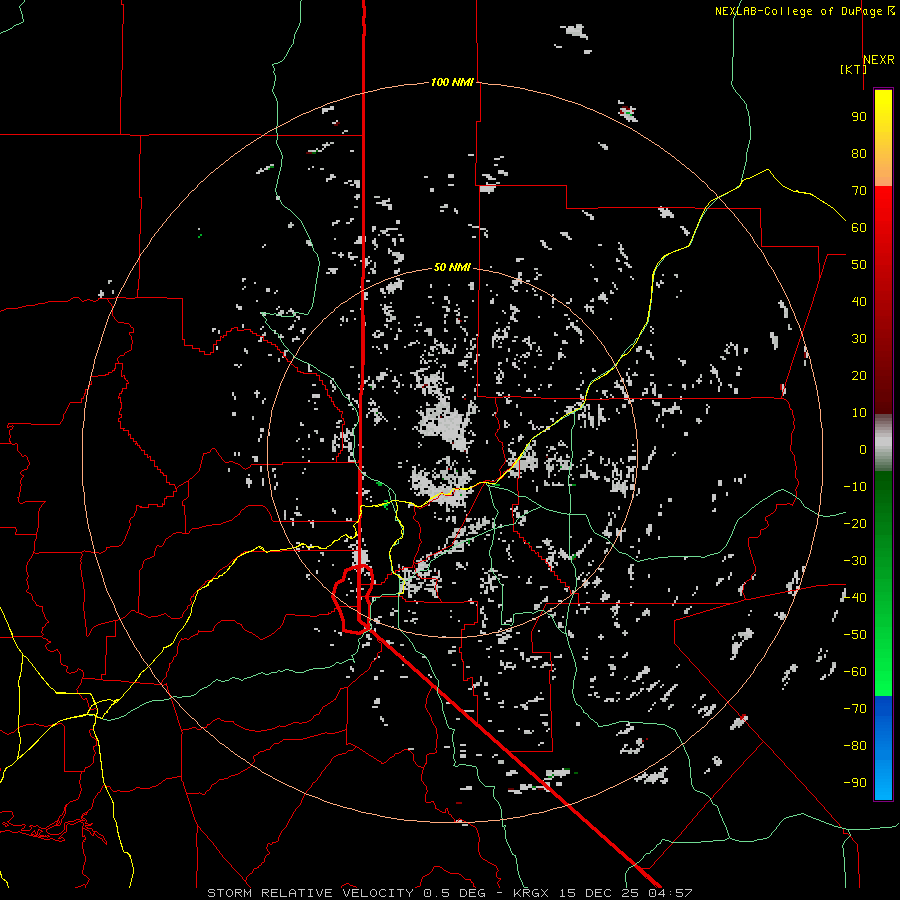Click the -90 value on the velocity scale
The width and height of the screenshot is (900, 900).
coord(855,783)
